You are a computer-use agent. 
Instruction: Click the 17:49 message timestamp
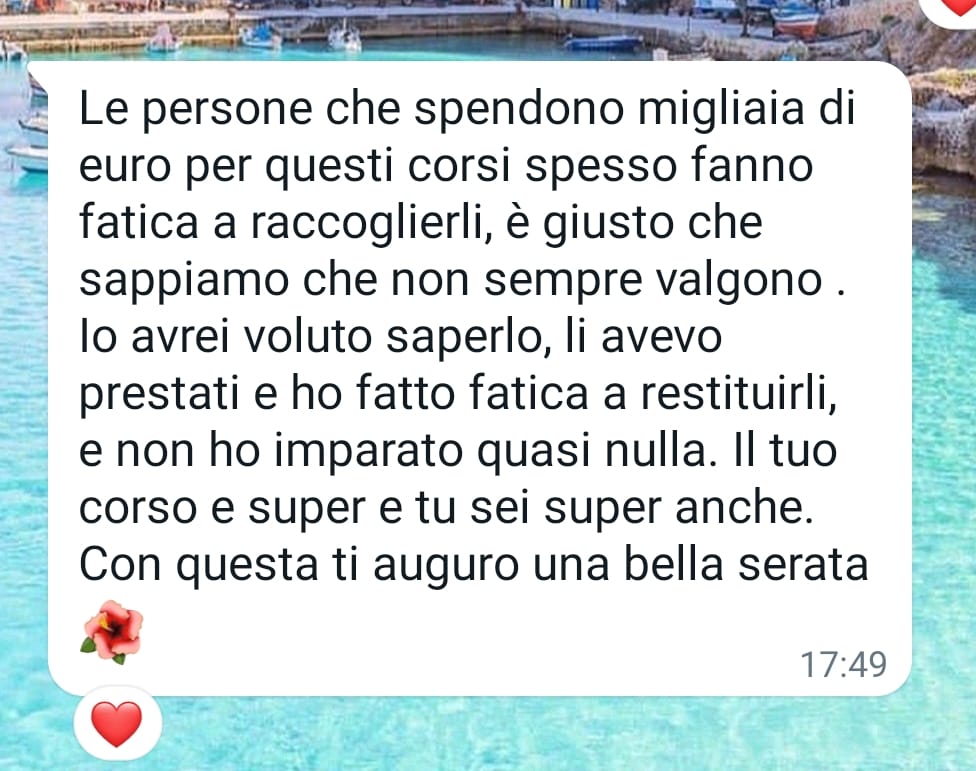click(843, 665)
